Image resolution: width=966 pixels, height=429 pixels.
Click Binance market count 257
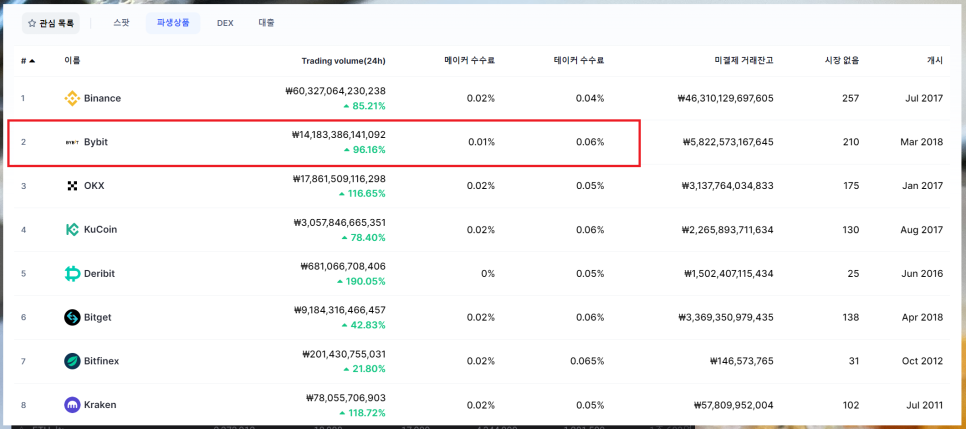pos(851,98)
